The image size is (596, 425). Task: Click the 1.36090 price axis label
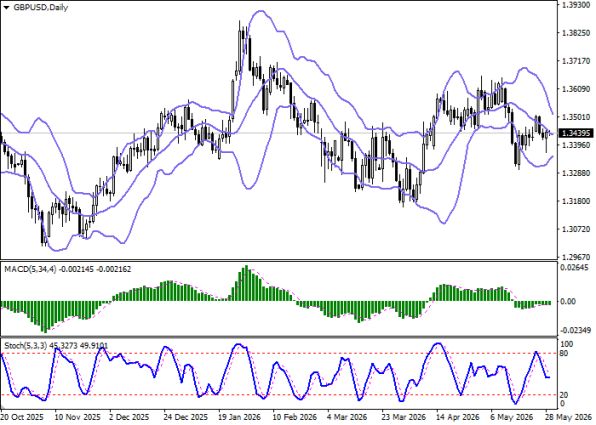[x=575, y=89]
